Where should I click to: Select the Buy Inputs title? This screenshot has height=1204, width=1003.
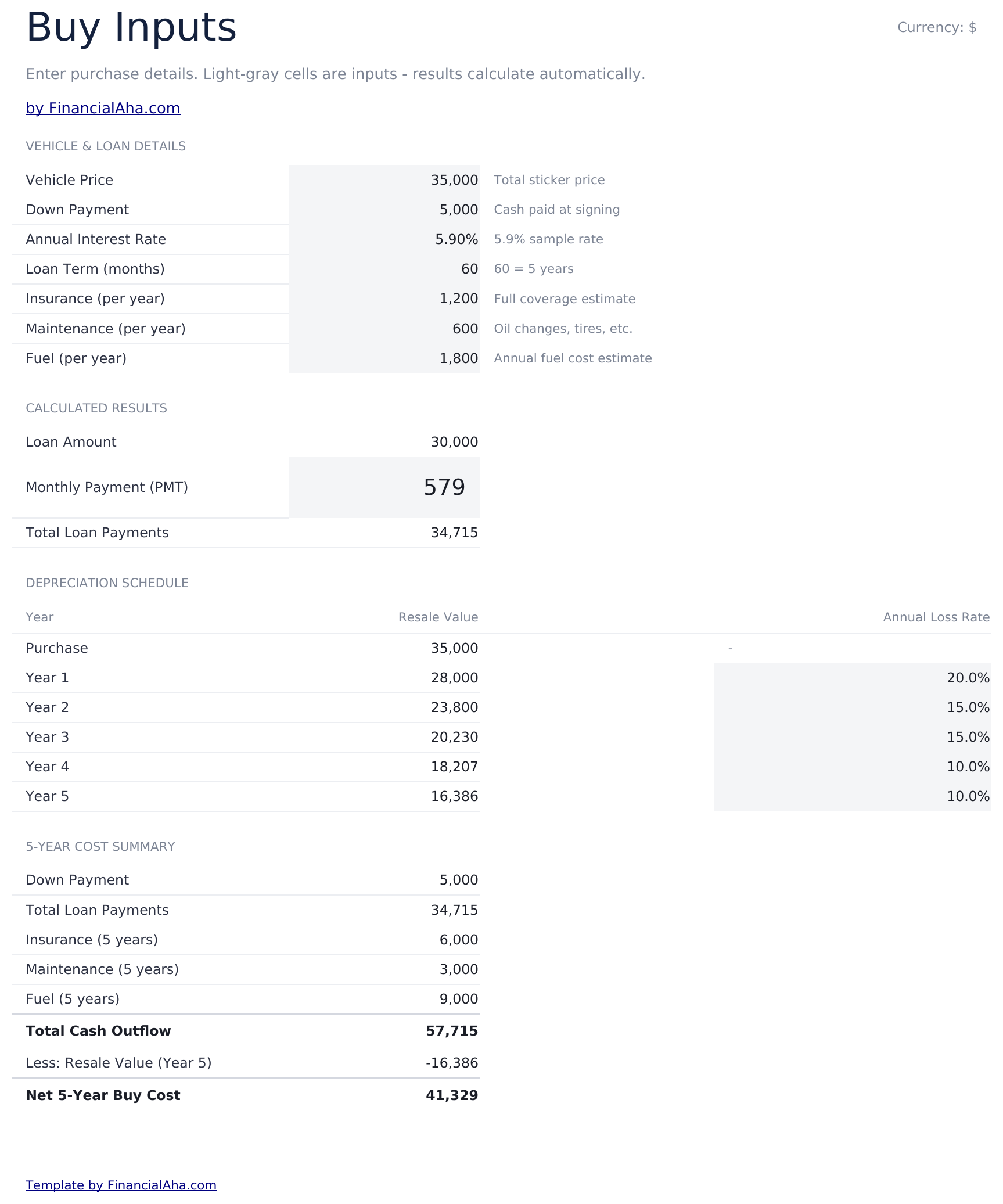(x=131, y=27)
